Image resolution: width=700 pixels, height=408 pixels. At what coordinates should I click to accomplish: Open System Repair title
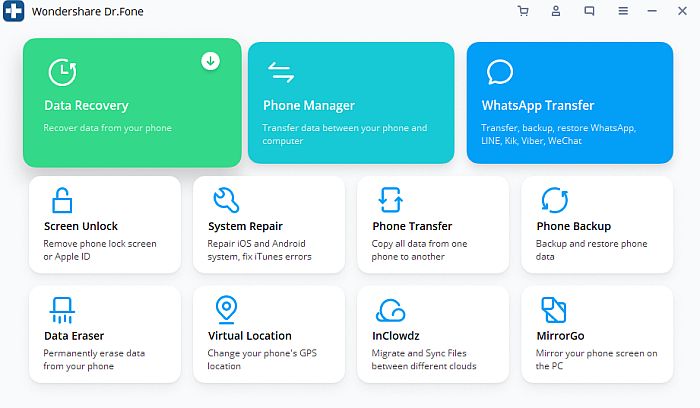(245, 226)
